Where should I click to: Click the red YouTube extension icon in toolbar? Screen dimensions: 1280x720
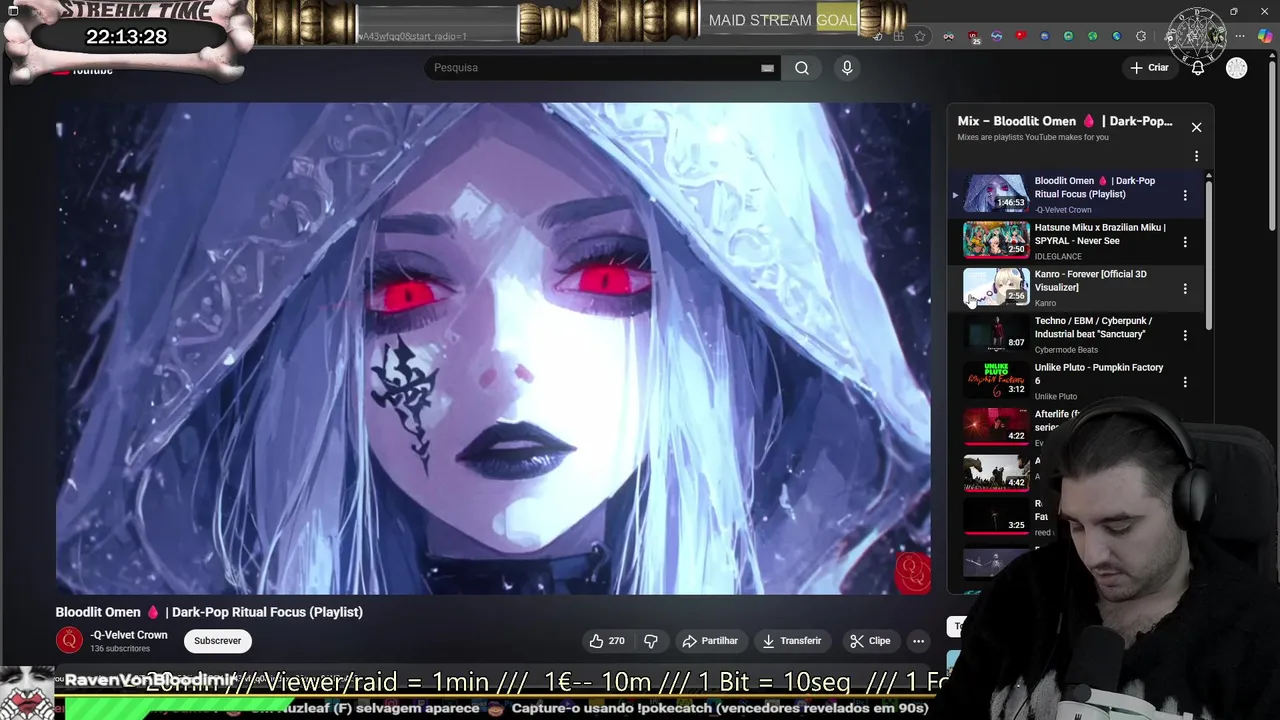(x=1021, y=36)
